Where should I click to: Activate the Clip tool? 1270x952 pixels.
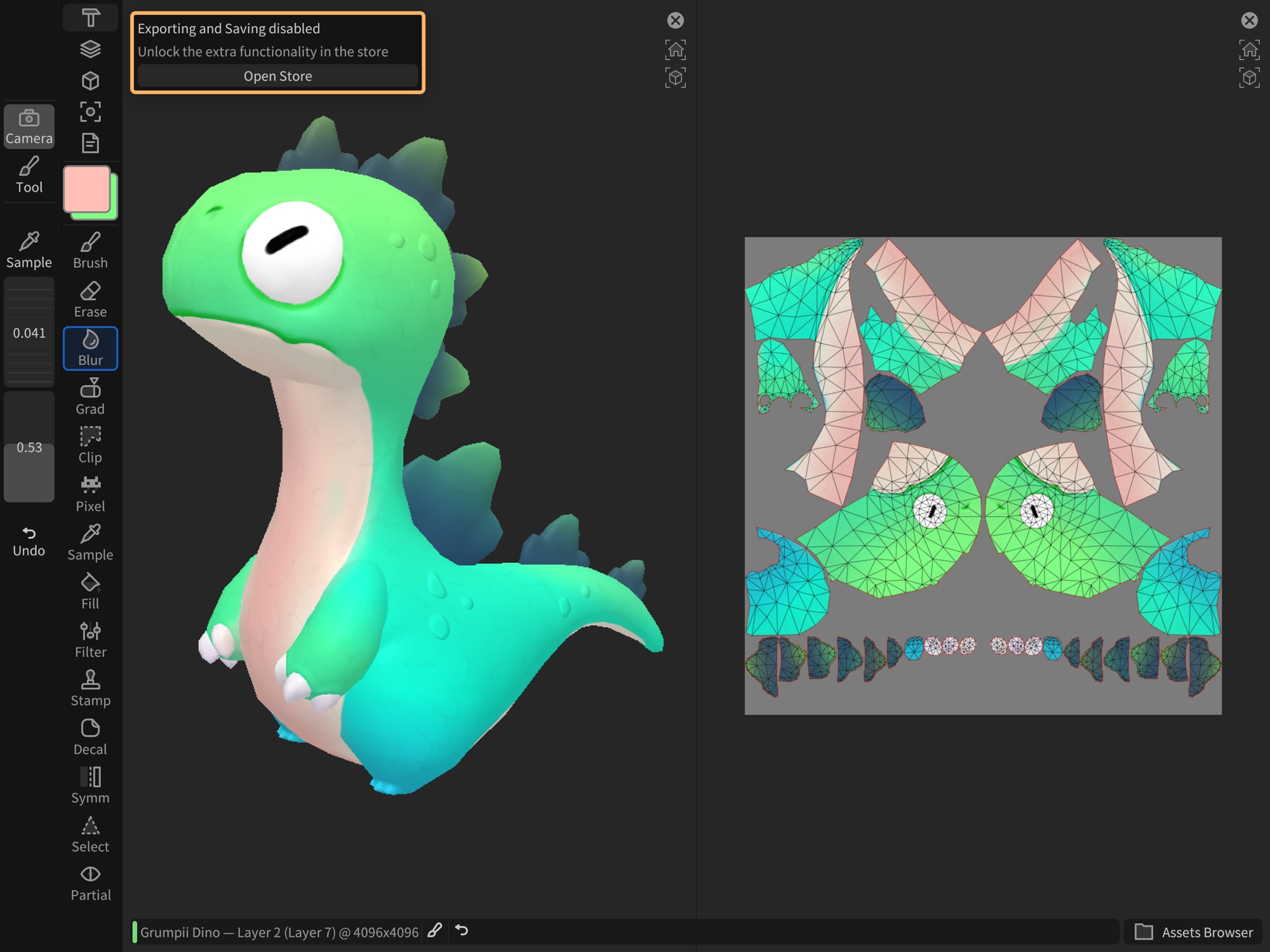[90, 445]
